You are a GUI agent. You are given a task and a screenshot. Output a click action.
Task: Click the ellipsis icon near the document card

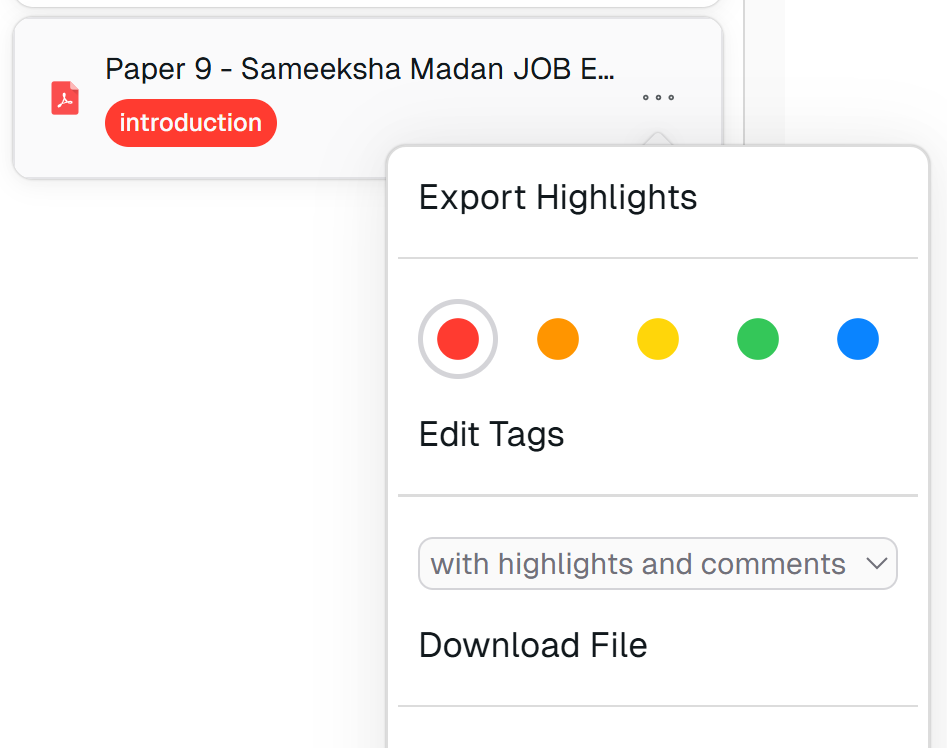pyautogui.click(x=657, y=97)
